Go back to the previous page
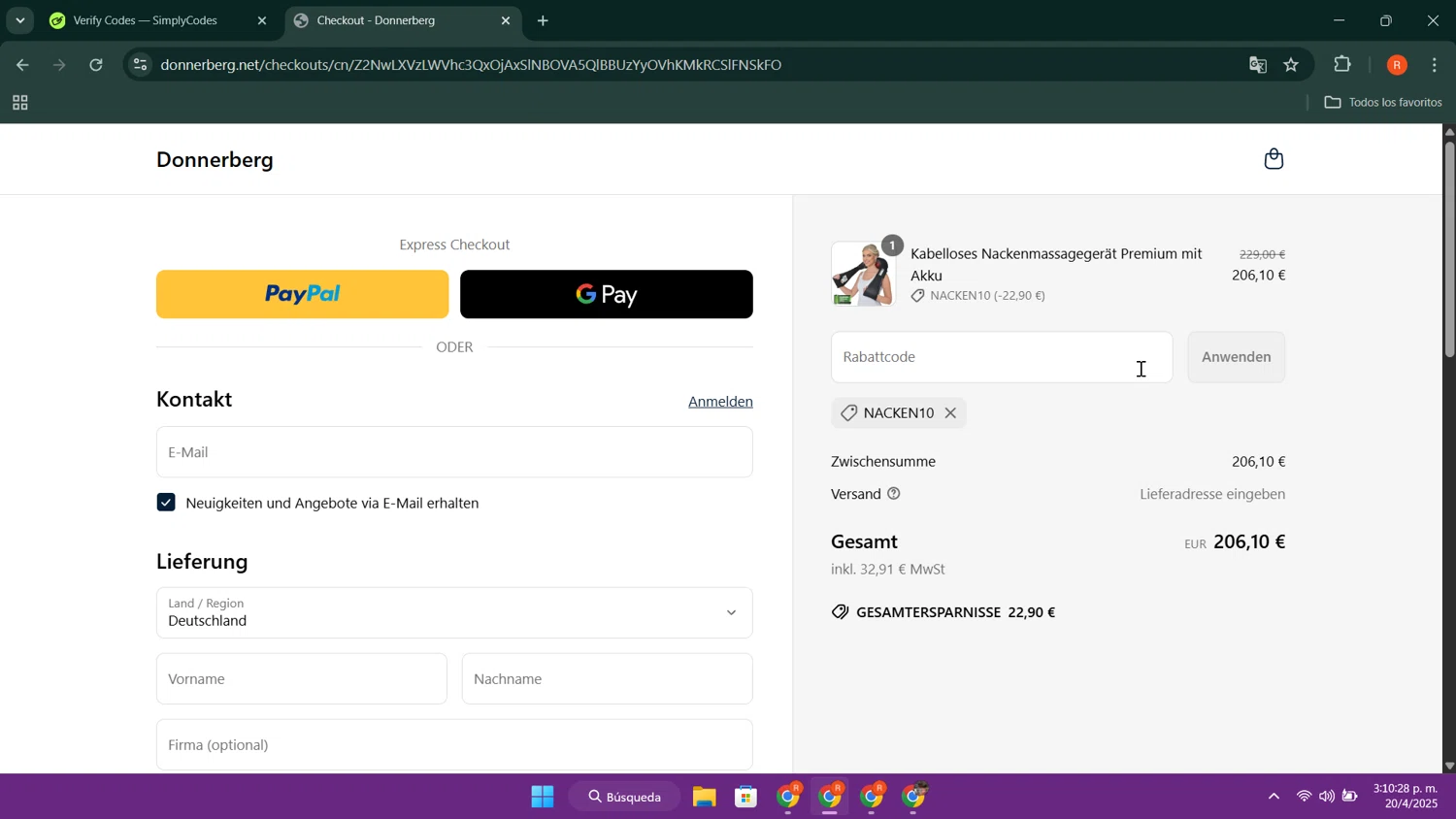The width and height of the screenshot is (1456, 819). (x=22, y=65)
